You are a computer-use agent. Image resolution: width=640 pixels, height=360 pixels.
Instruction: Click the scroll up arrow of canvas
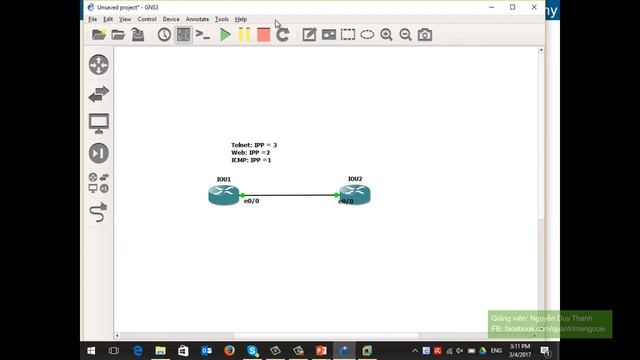(541, 50)
